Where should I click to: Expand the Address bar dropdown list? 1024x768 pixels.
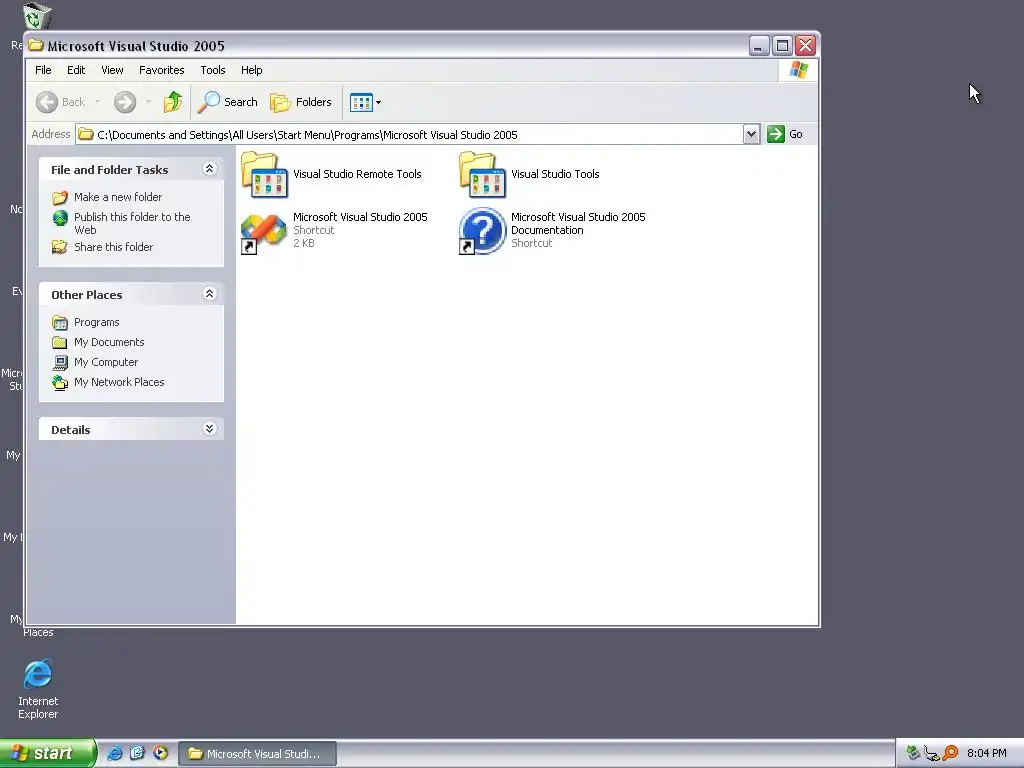pos(751,135)
